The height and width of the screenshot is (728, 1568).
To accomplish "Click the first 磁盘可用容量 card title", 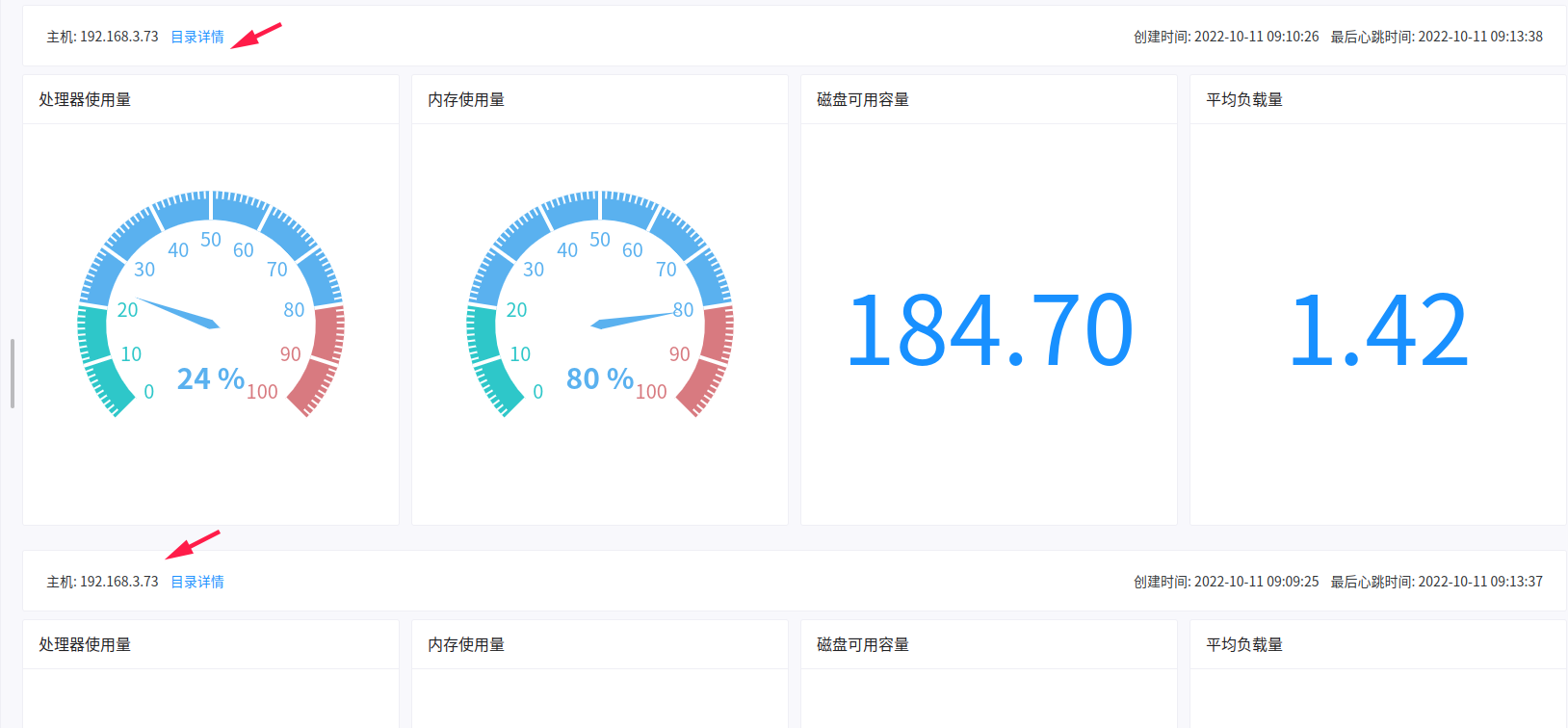I will [863, 100].
